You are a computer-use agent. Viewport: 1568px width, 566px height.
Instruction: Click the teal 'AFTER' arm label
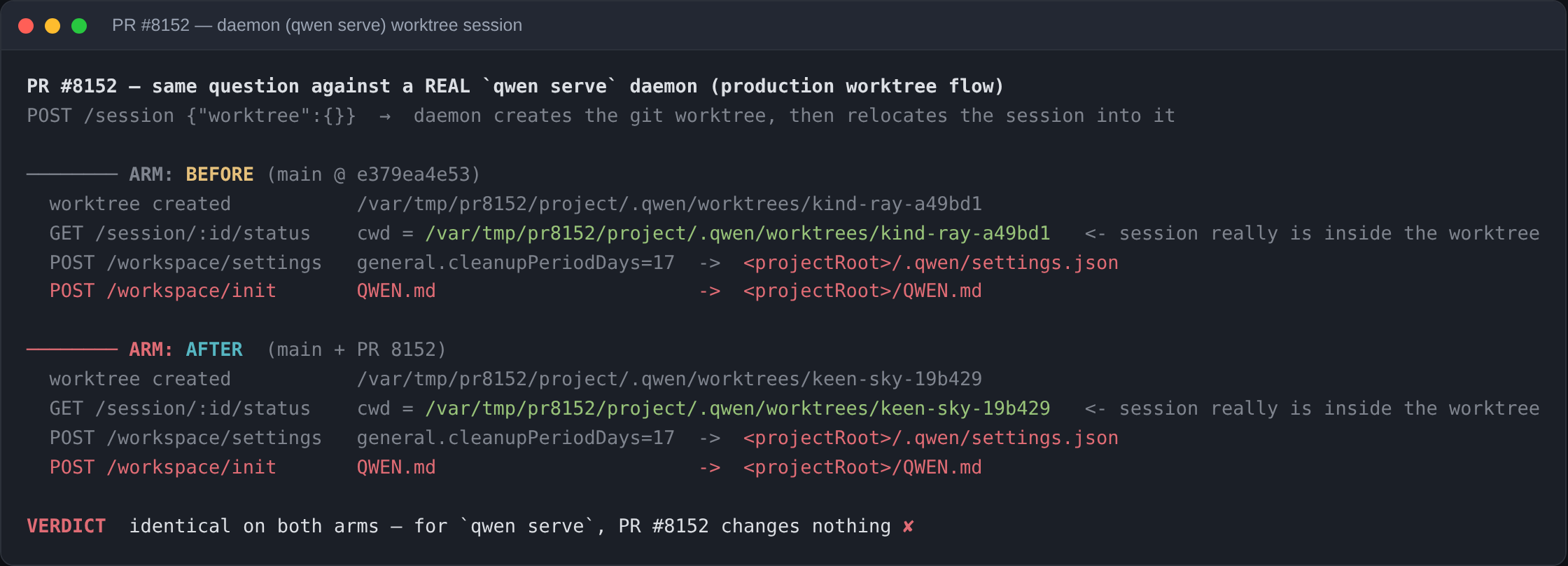tap(214, 350)
